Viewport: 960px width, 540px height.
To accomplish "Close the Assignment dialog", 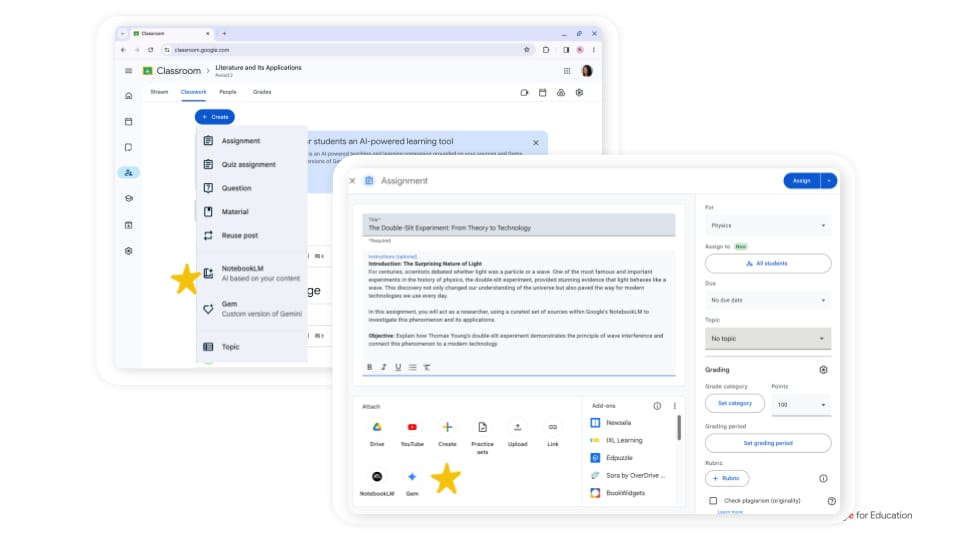I will coord(352,181).
